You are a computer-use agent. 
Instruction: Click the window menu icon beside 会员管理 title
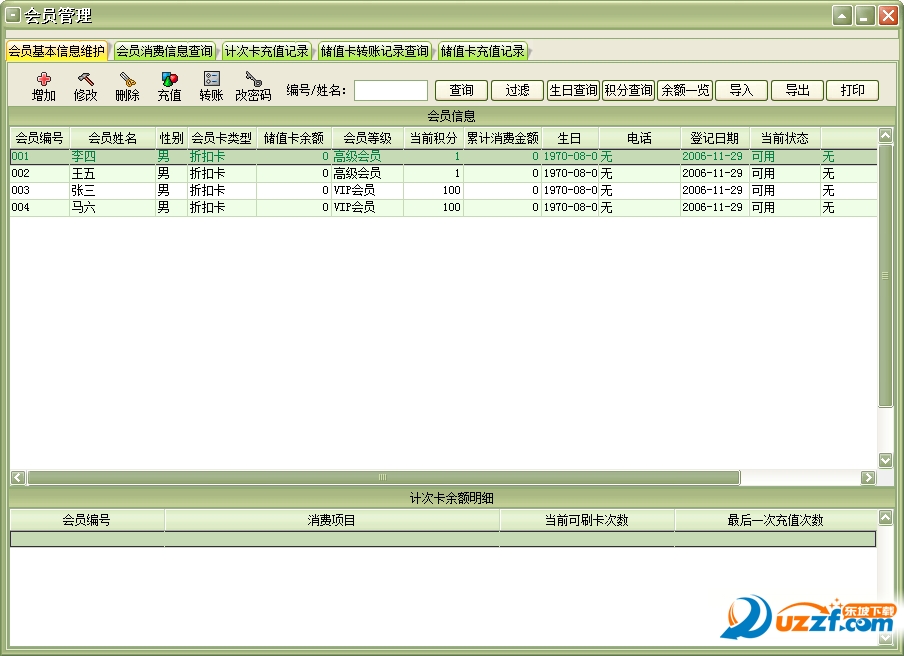(13, 15)
